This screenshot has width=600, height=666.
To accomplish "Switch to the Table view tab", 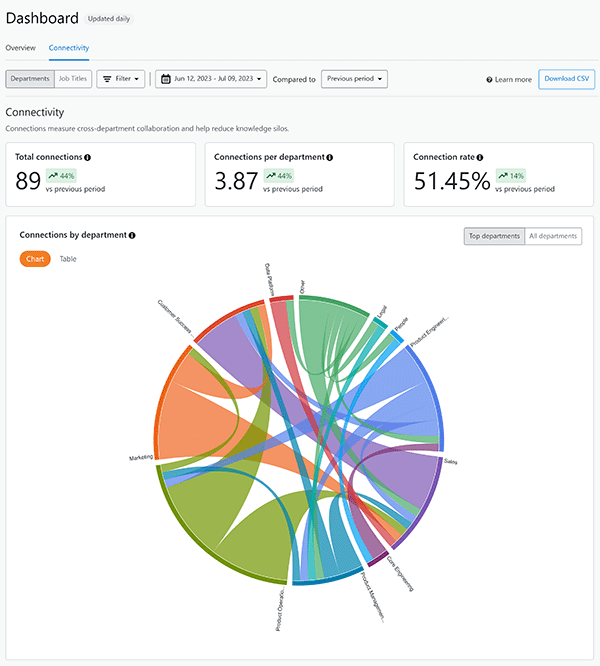I will (x=68, y=259).
